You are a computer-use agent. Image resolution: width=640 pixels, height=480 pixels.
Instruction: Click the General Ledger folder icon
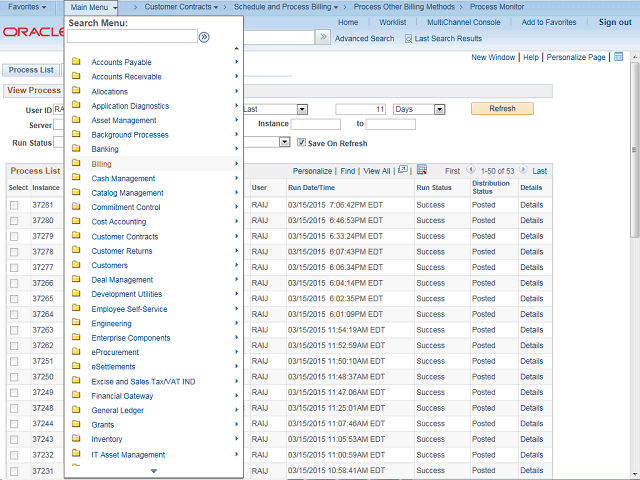[x=77, y=410]
